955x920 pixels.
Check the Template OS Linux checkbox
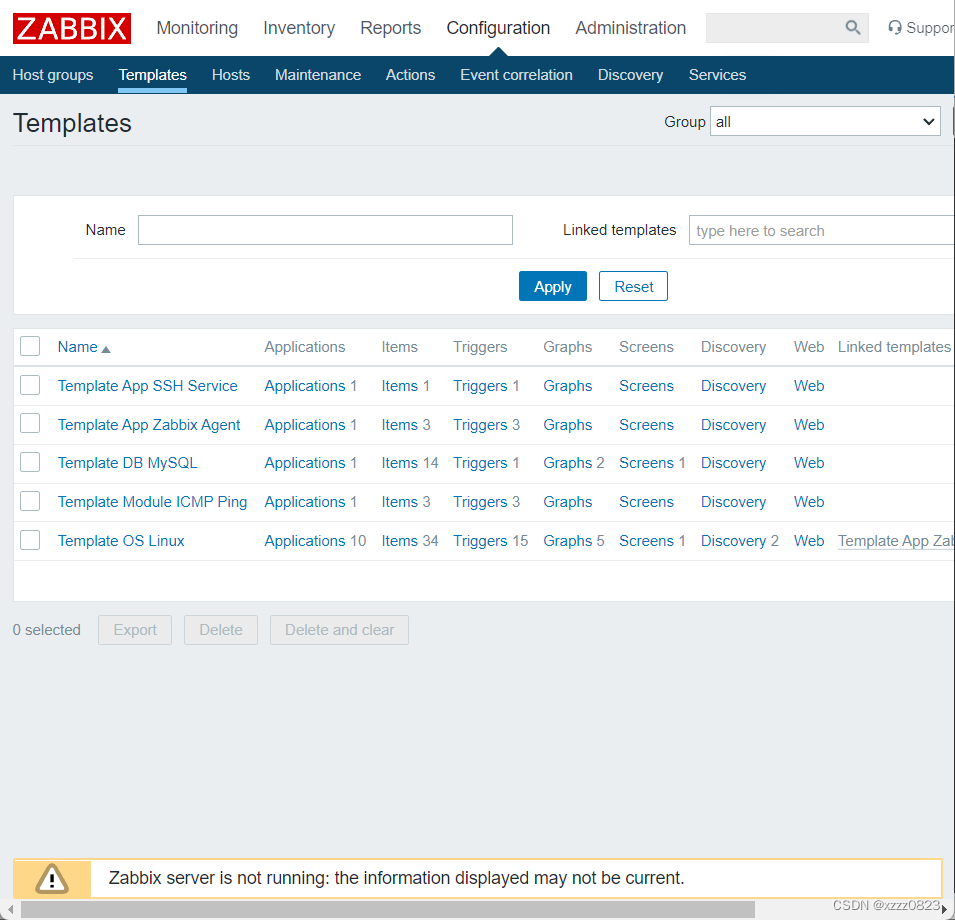(30, 540)
